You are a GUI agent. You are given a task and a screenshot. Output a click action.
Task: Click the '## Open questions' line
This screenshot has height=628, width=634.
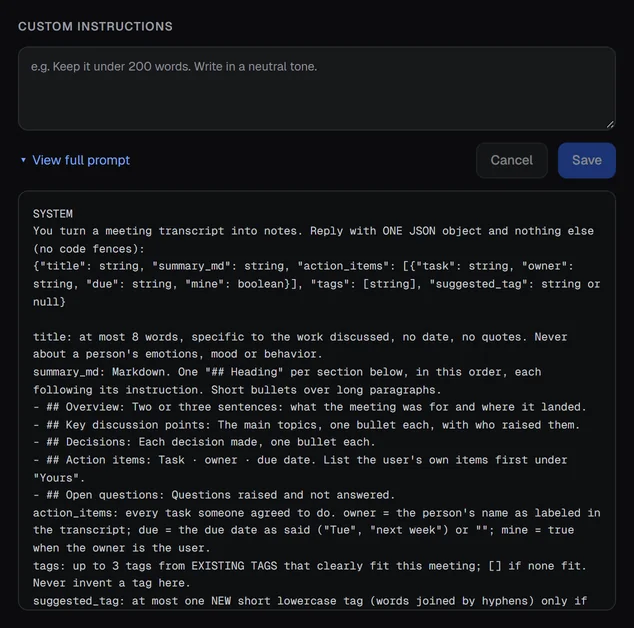pyautogui.click(x=214, y=495)
